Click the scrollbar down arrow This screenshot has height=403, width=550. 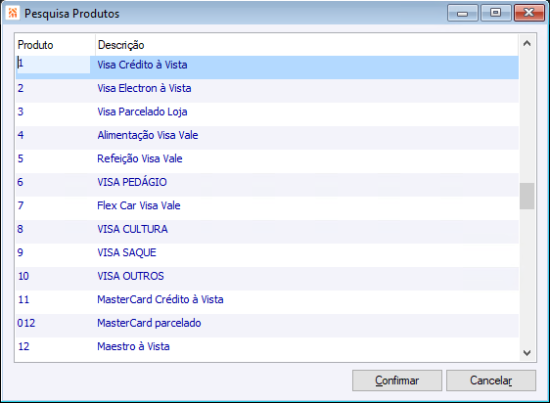pyautogui.click(x=527, y=352)
